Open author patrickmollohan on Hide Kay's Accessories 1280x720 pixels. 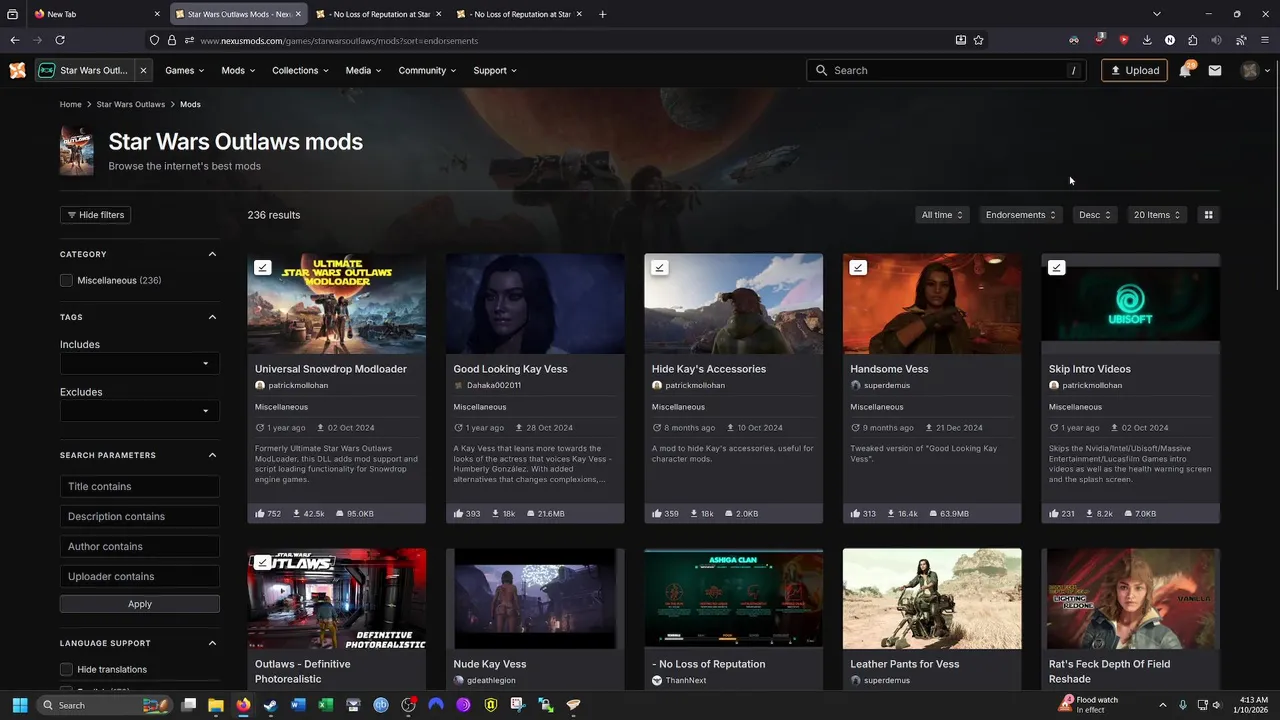tap(695, 385)
